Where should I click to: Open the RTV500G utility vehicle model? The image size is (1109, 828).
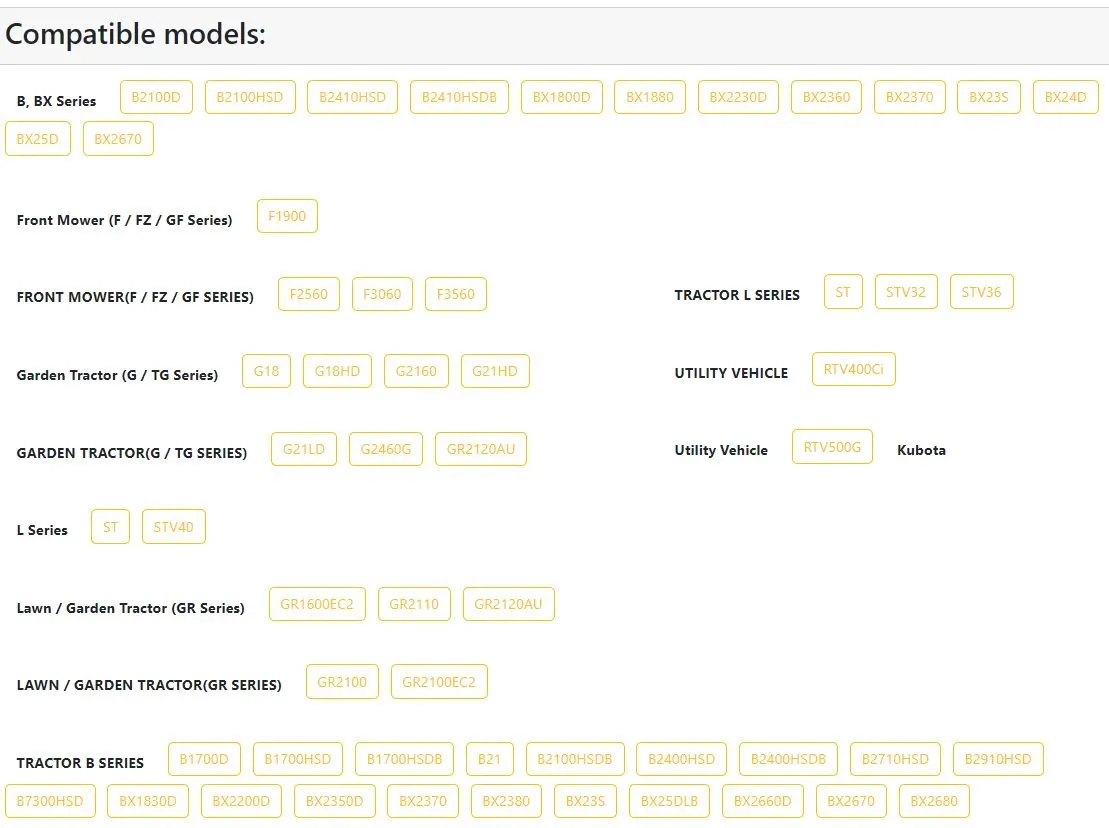(x=832, y=446)
